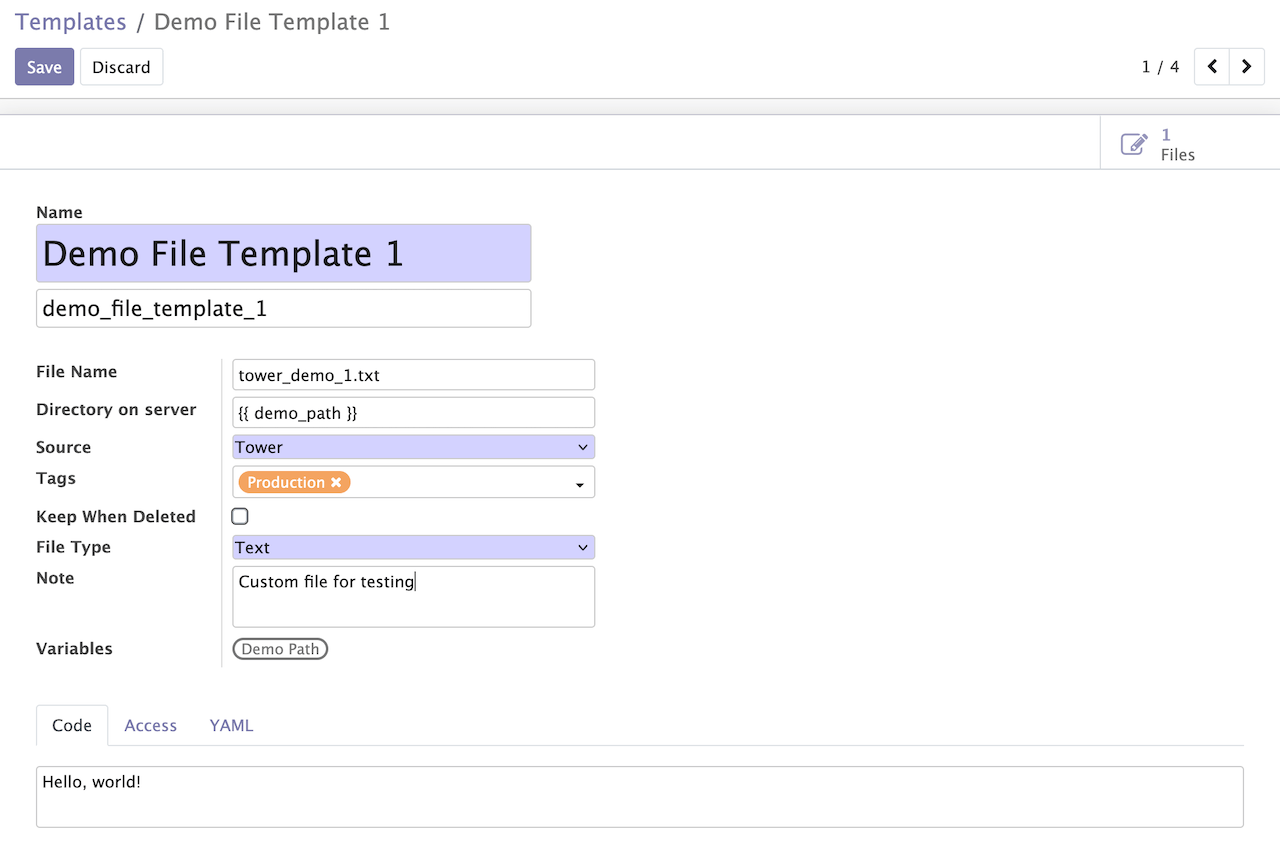Click the Demo Path variable button
This screenshot has height=849, width=1280.
point(280,648)
